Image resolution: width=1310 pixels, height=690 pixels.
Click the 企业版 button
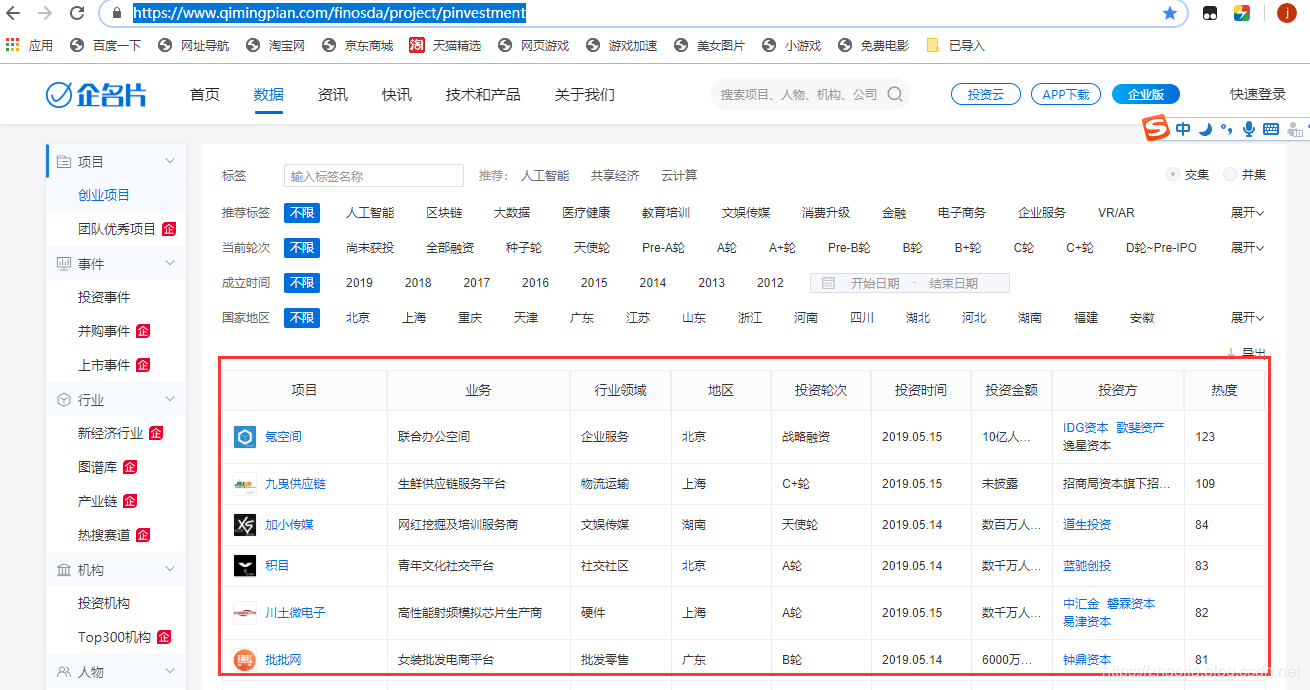tap(1146, 94)
